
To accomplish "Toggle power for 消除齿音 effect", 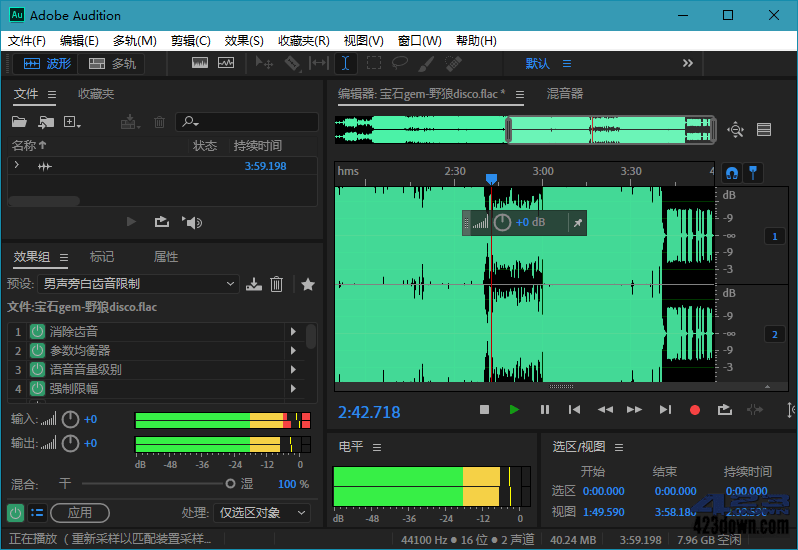I will point(37,331).
